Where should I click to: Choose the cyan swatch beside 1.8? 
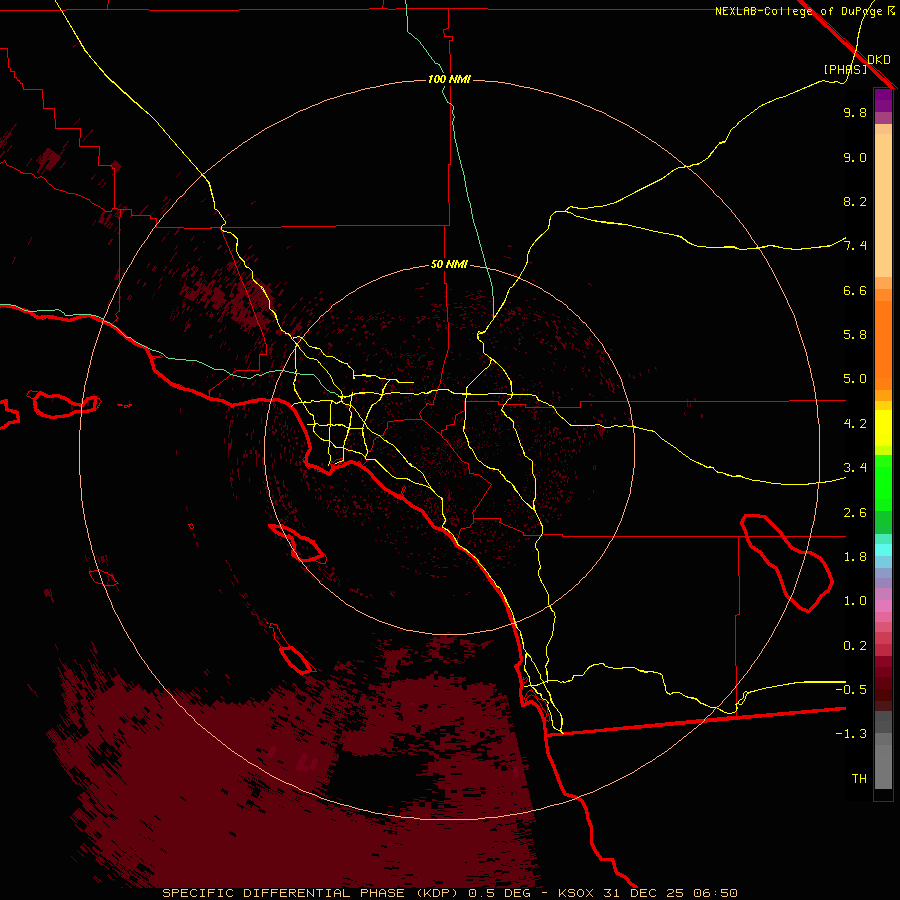pos(883,550)
